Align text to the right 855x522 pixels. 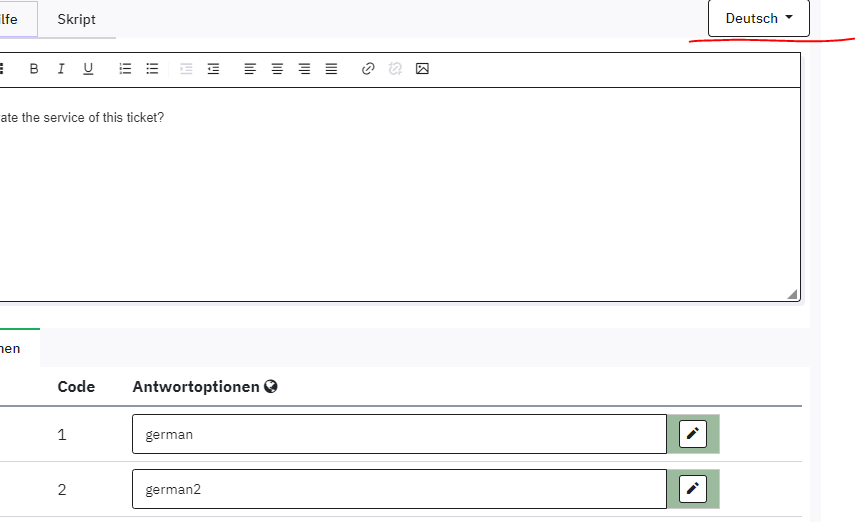coord(304,69)
